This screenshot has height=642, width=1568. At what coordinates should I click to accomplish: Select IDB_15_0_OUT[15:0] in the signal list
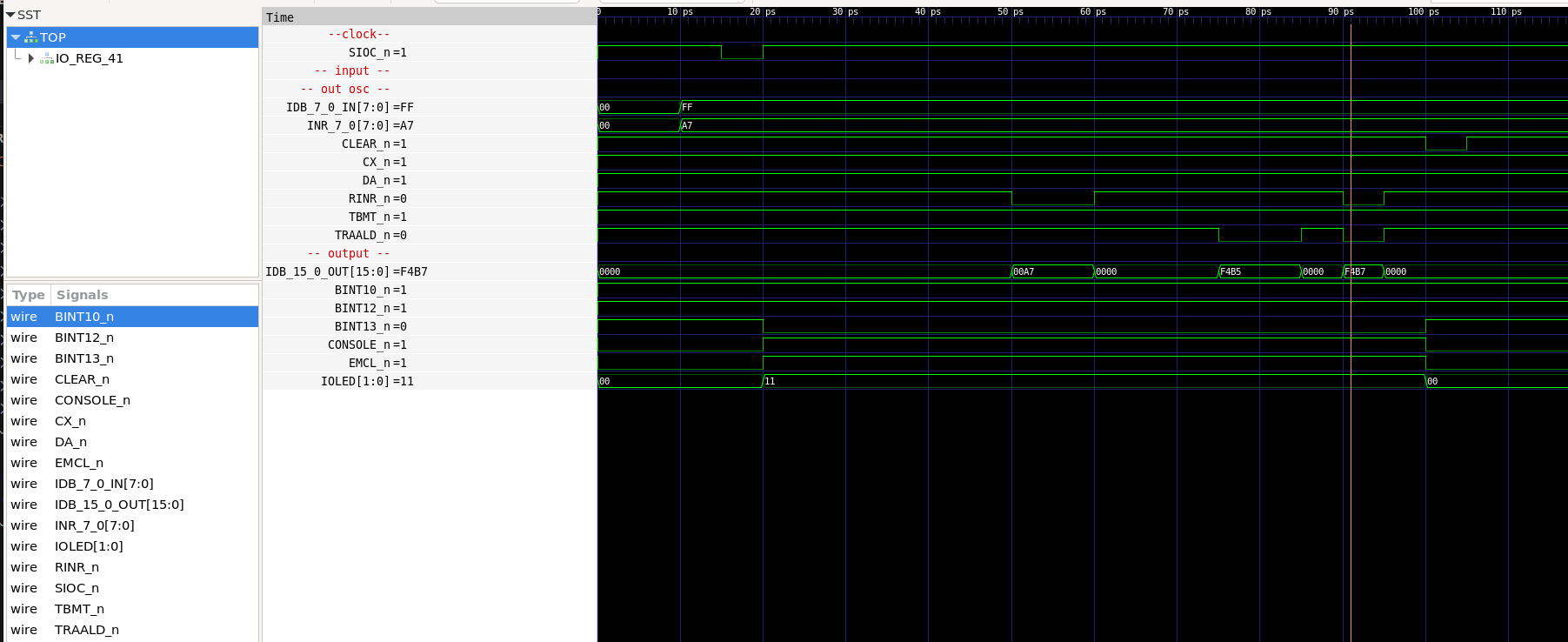tap(132, 505)
